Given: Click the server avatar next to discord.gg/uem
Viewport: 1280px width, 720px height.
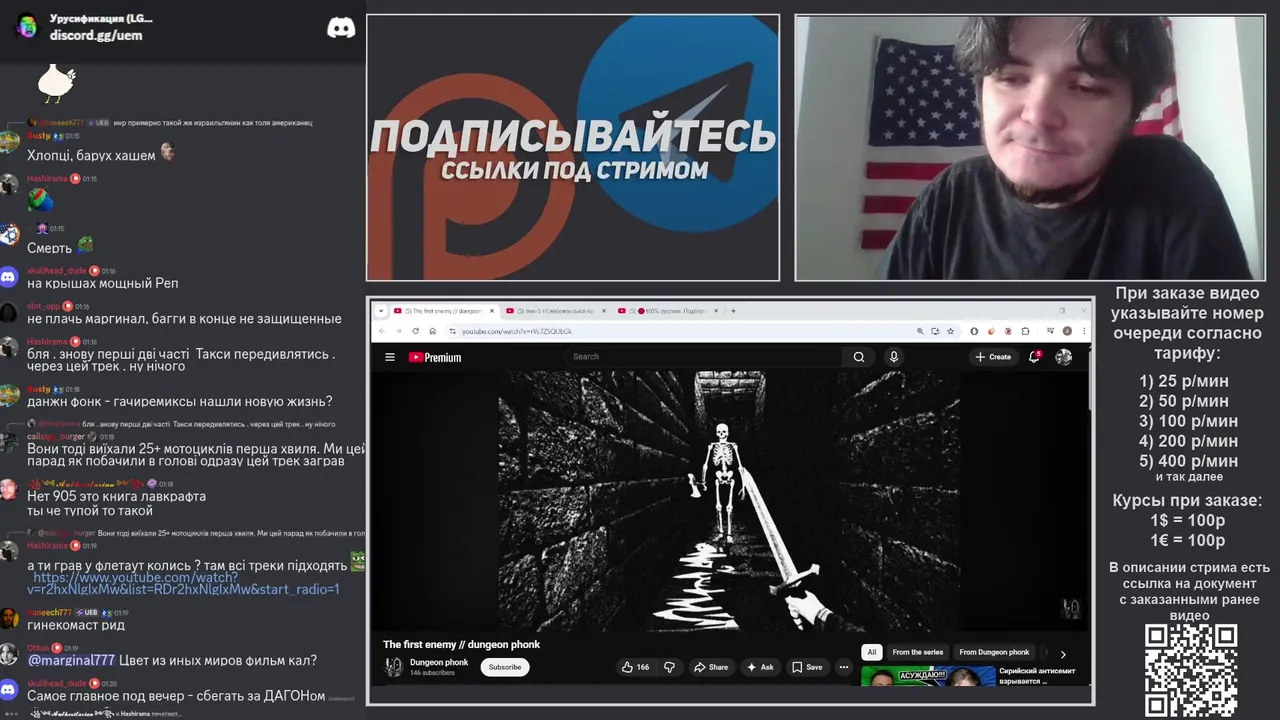Looking at the screenshot, I should pos(27,27).
